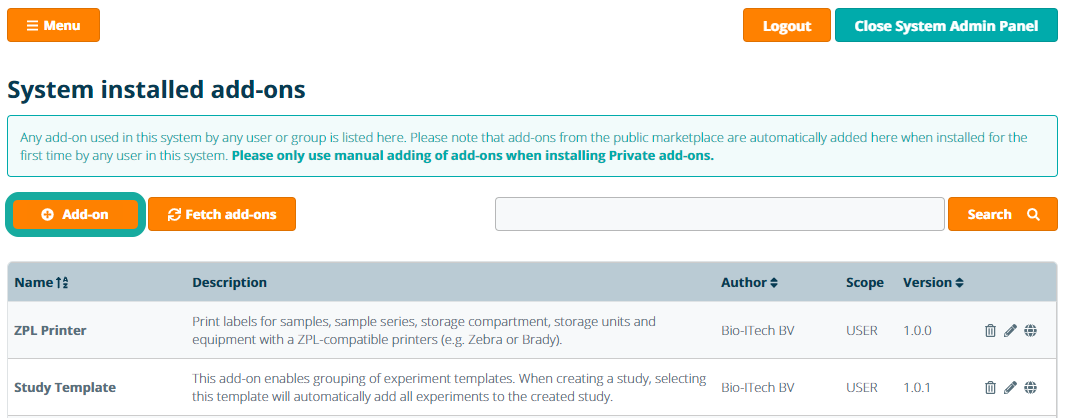The width and height of the screenshot is (1065, 418).
Task: Sort add-ons by the Name column
Action: coord(41,283)
